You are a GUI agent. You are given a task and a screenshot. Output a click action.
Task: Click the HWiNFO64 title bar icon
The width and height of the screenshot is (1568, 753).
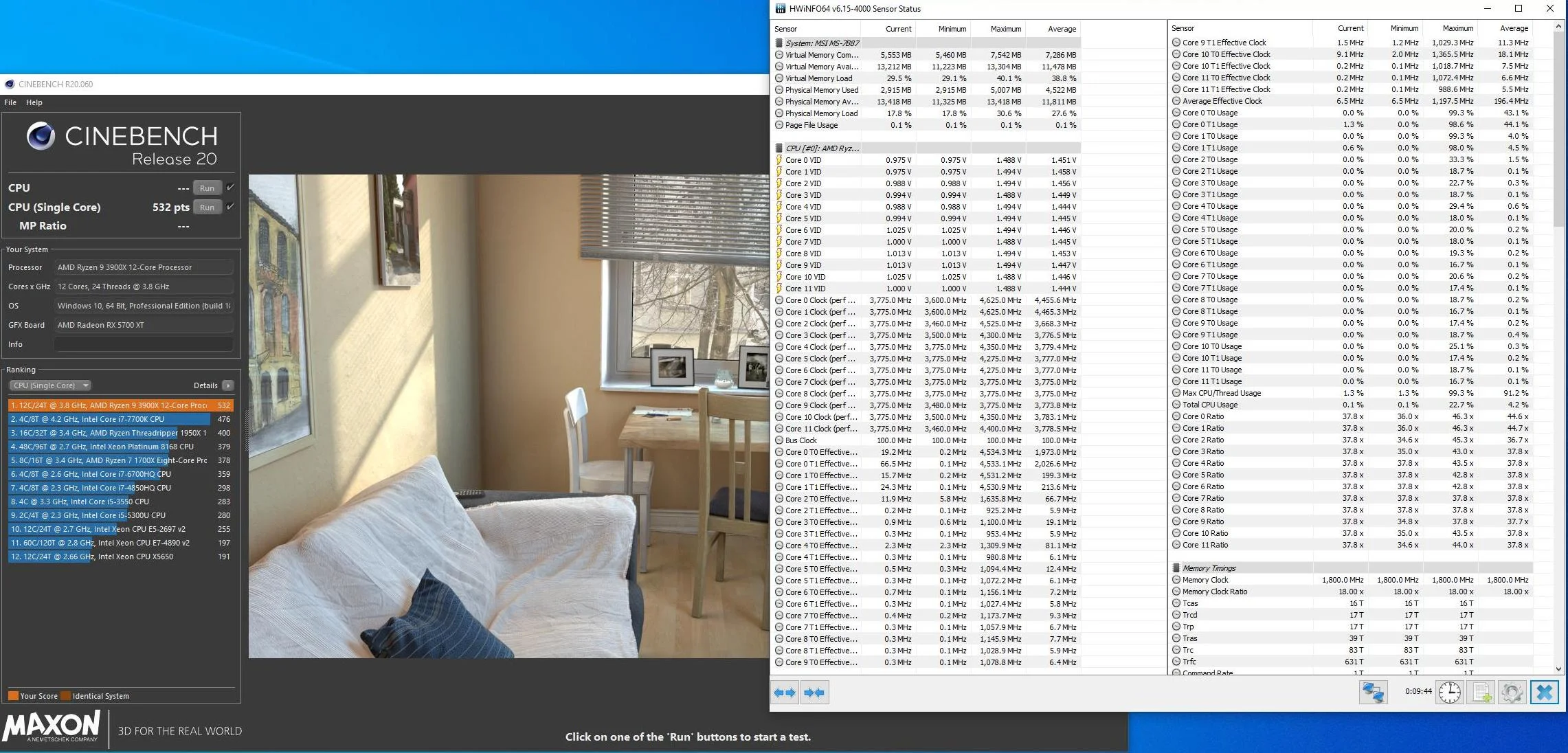tap(780, 9)
